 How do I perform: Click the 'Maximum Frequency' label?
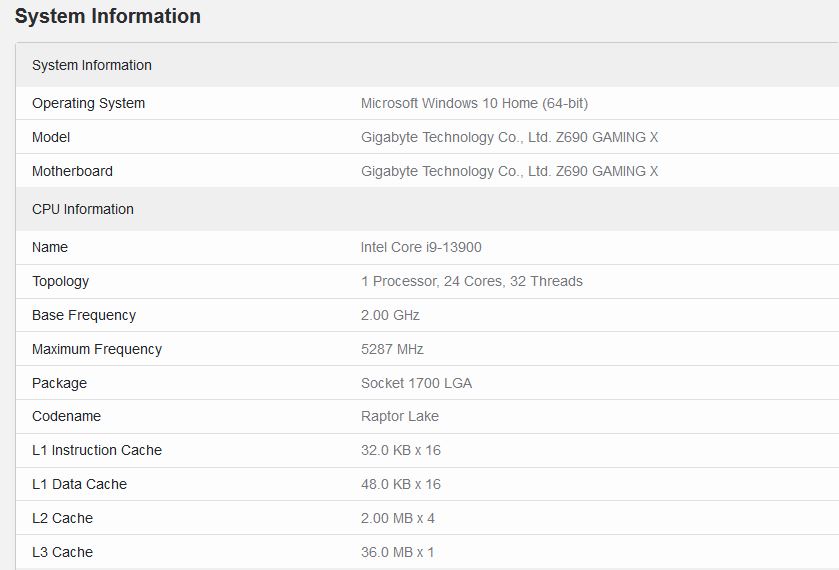[x=97, y=349]
